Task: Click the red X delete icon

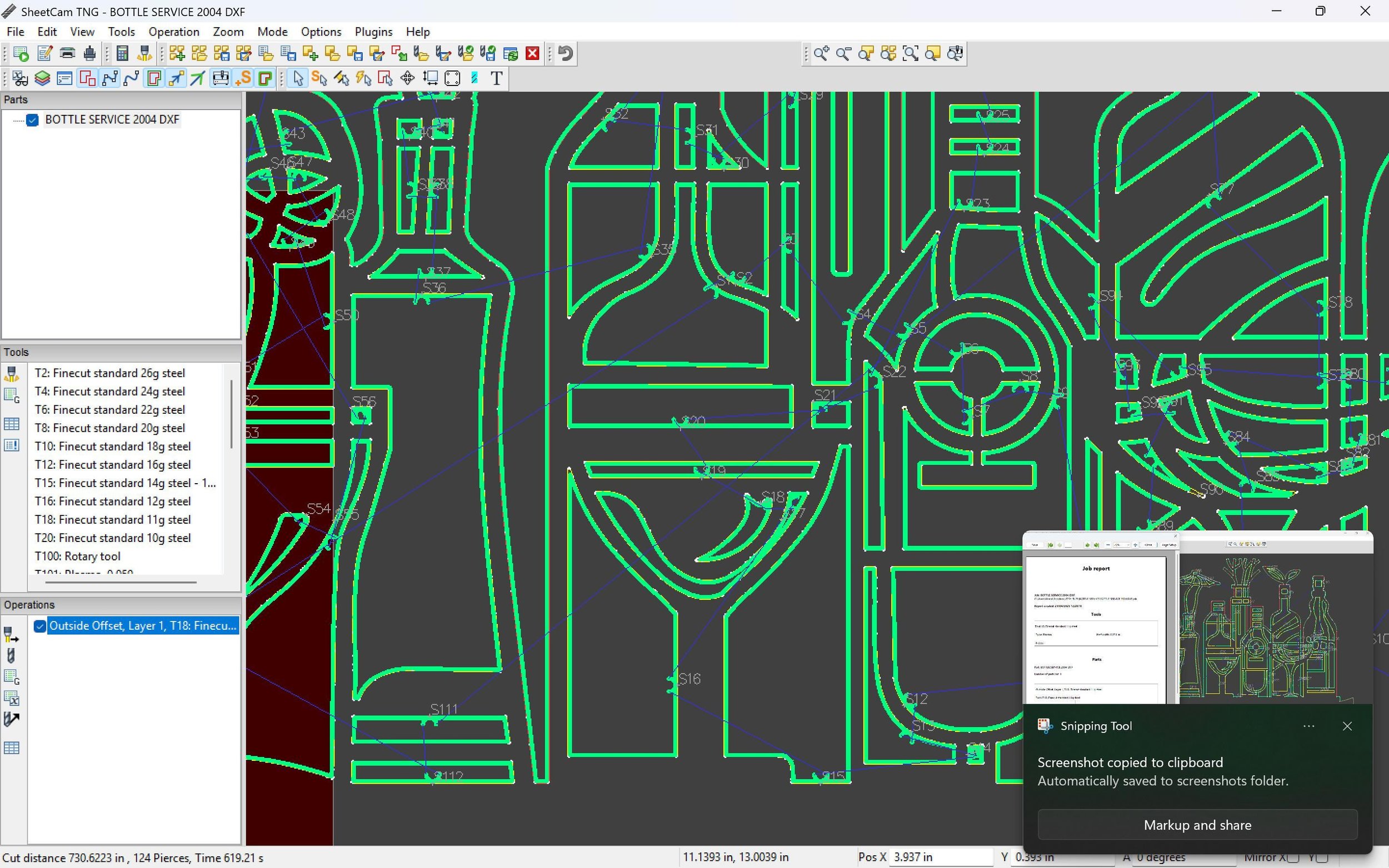Action: click(532, 53)
